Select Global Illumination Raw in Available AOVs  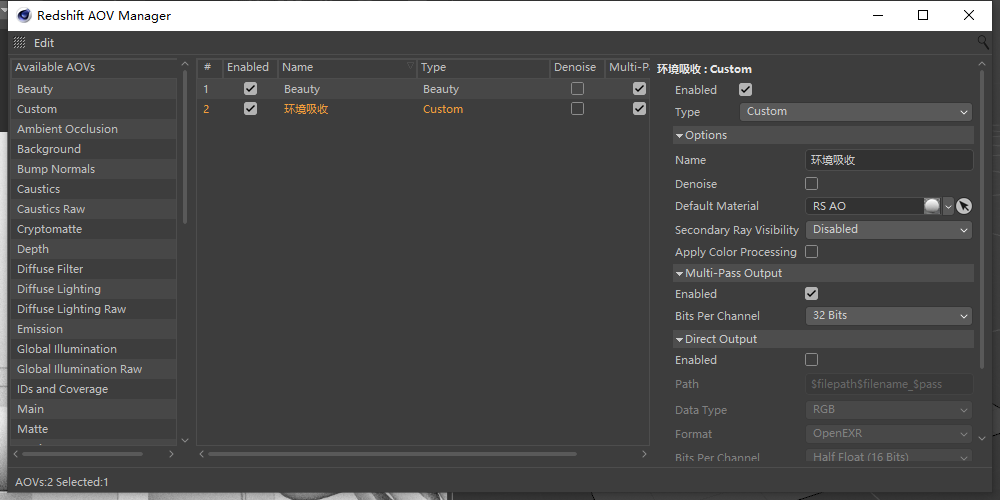[94, 369]
